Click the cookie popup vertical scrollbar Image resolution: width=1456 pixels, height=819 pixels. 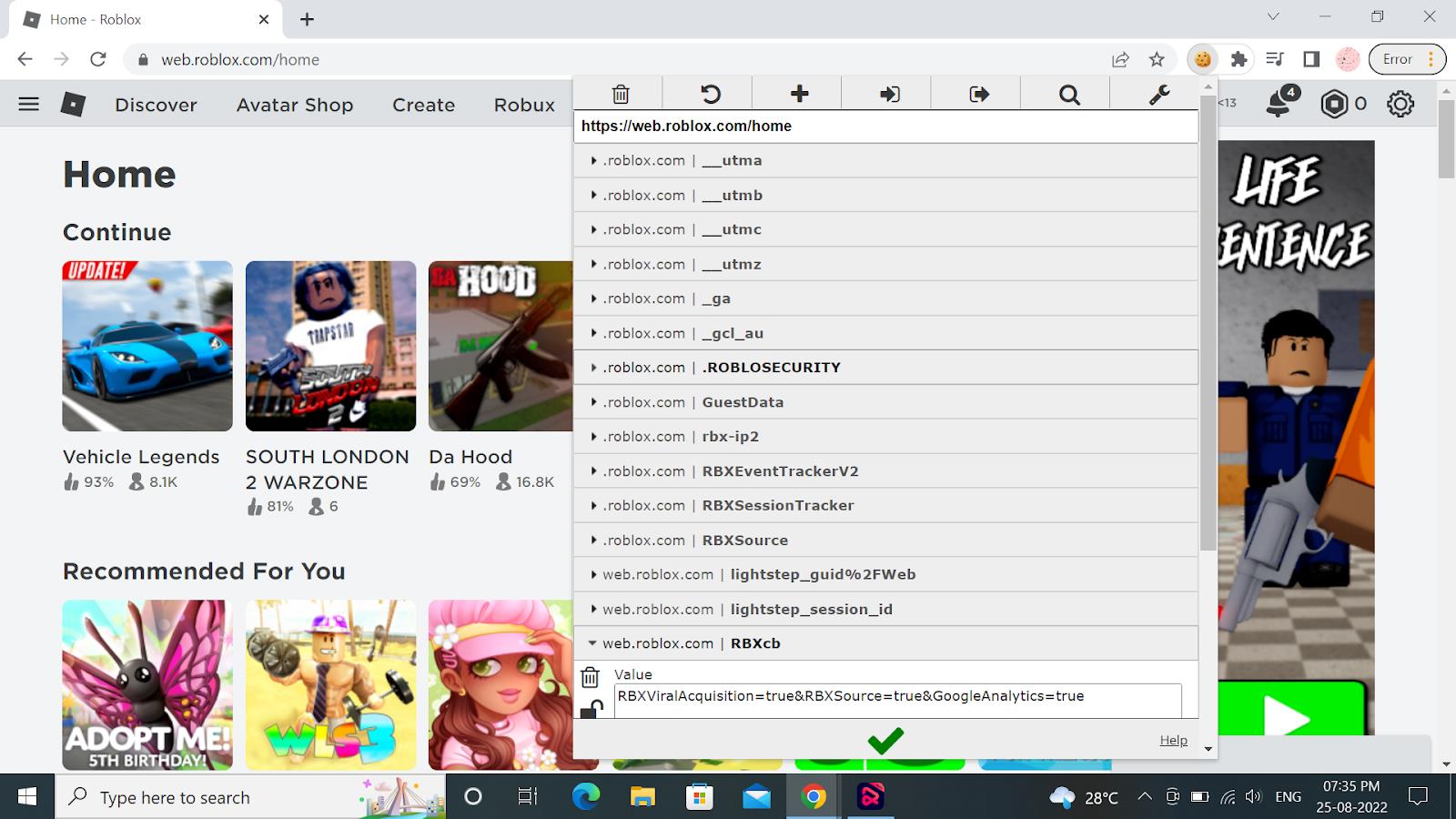pos(1208,323)
